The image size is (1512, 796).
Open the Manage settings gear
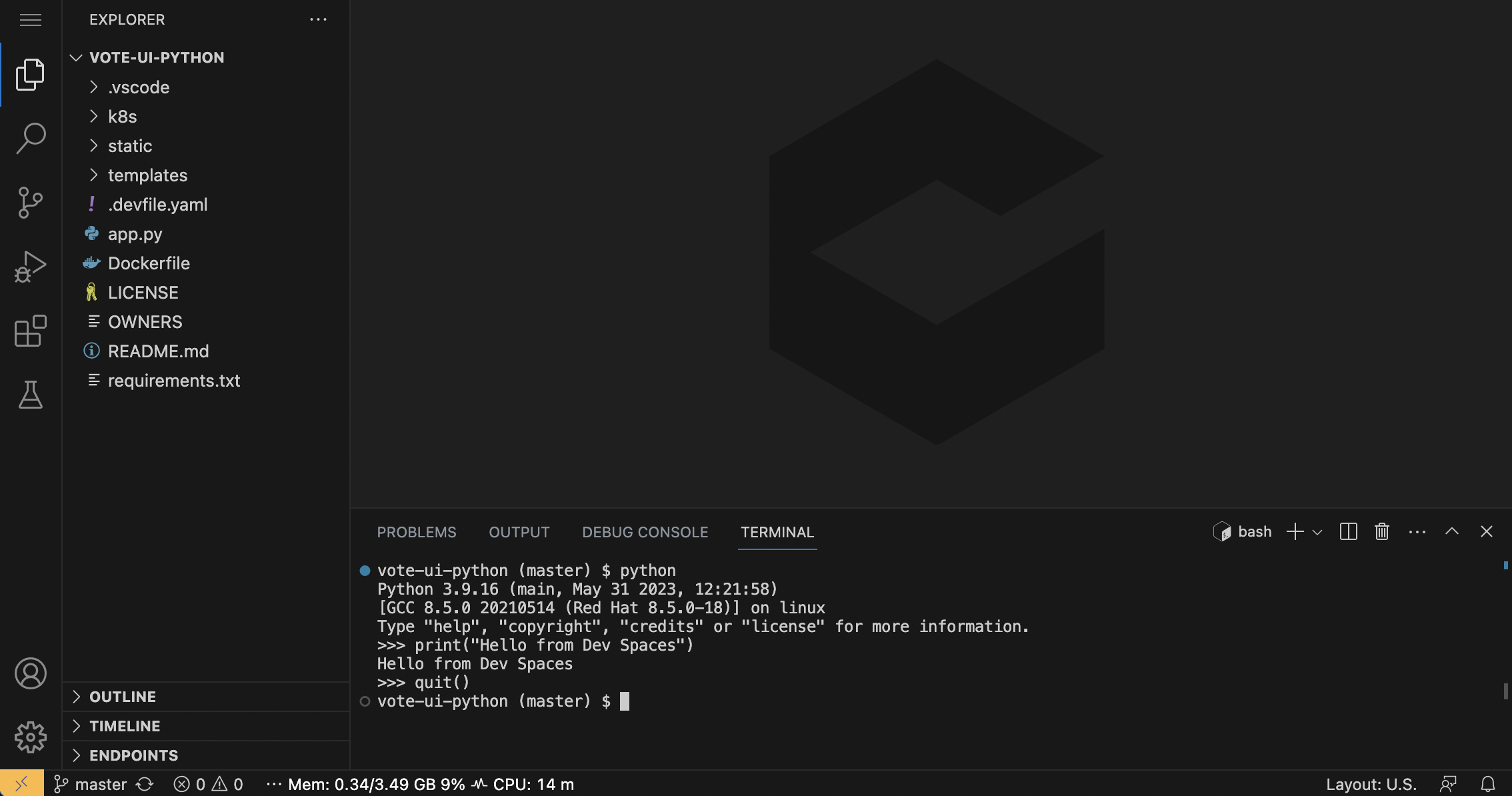click(x=30, y=737)
